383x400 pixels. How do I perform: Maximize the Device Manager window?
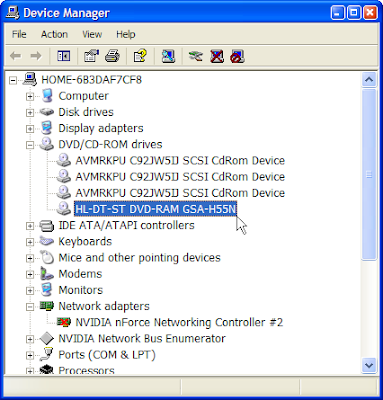[x=354, y=13]
